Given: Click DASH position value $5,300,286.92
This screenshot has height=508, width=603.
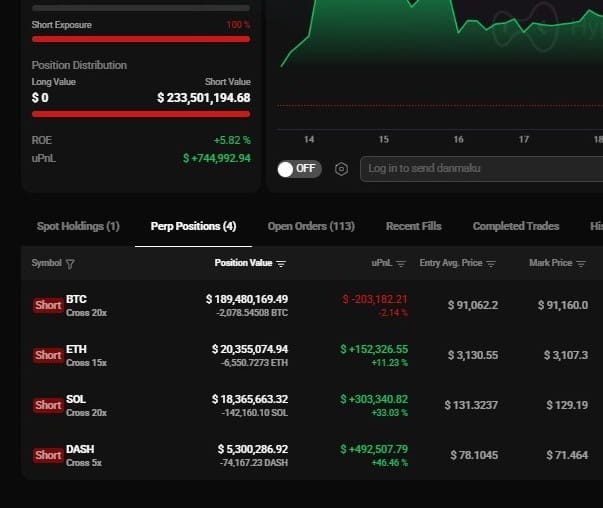Looking at the screenshot, I should coord(253,449).
